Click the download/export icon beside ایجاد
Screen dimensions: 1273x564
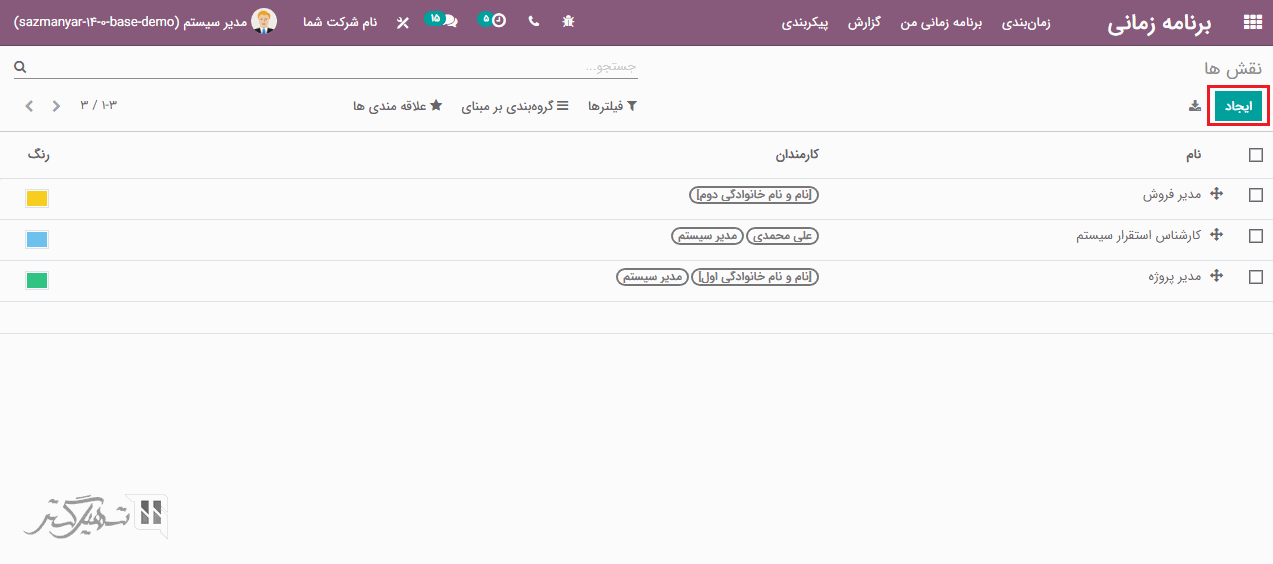coord(1194,106)
